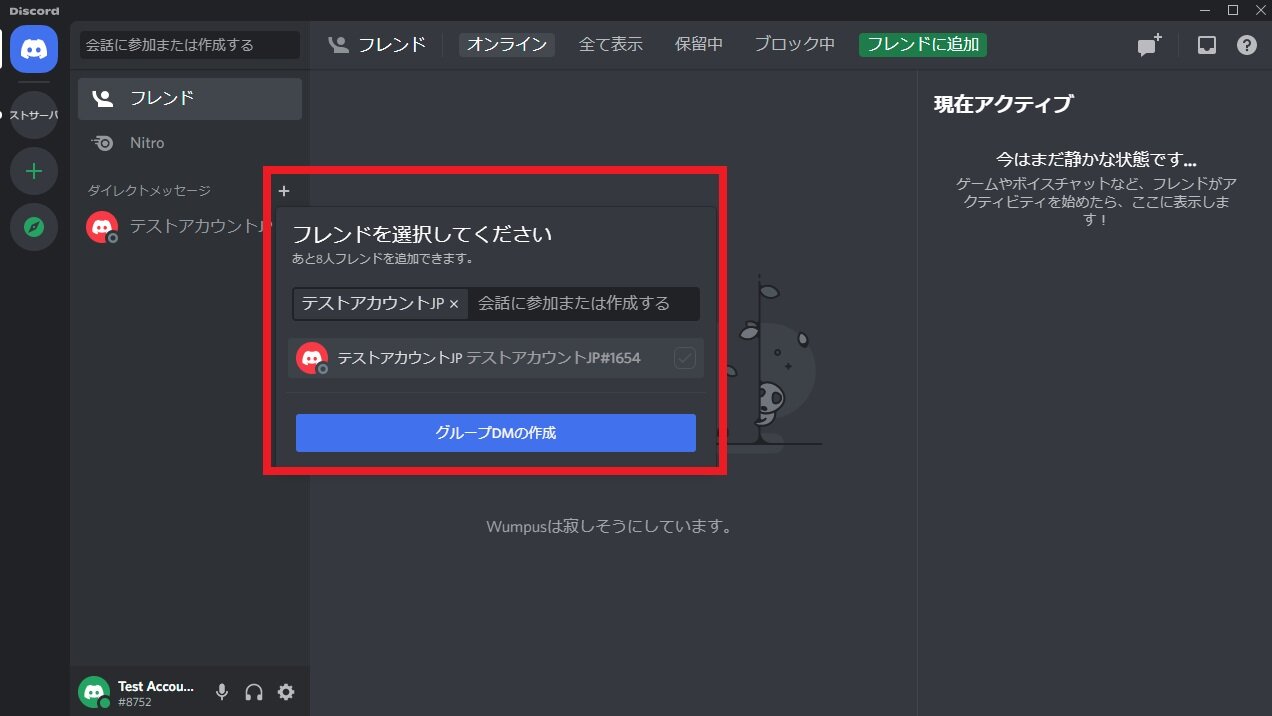The height and width of the screenshot is (716, 1272).
Task: Select フレンド in the left sidebar
Action: [190, 99]
